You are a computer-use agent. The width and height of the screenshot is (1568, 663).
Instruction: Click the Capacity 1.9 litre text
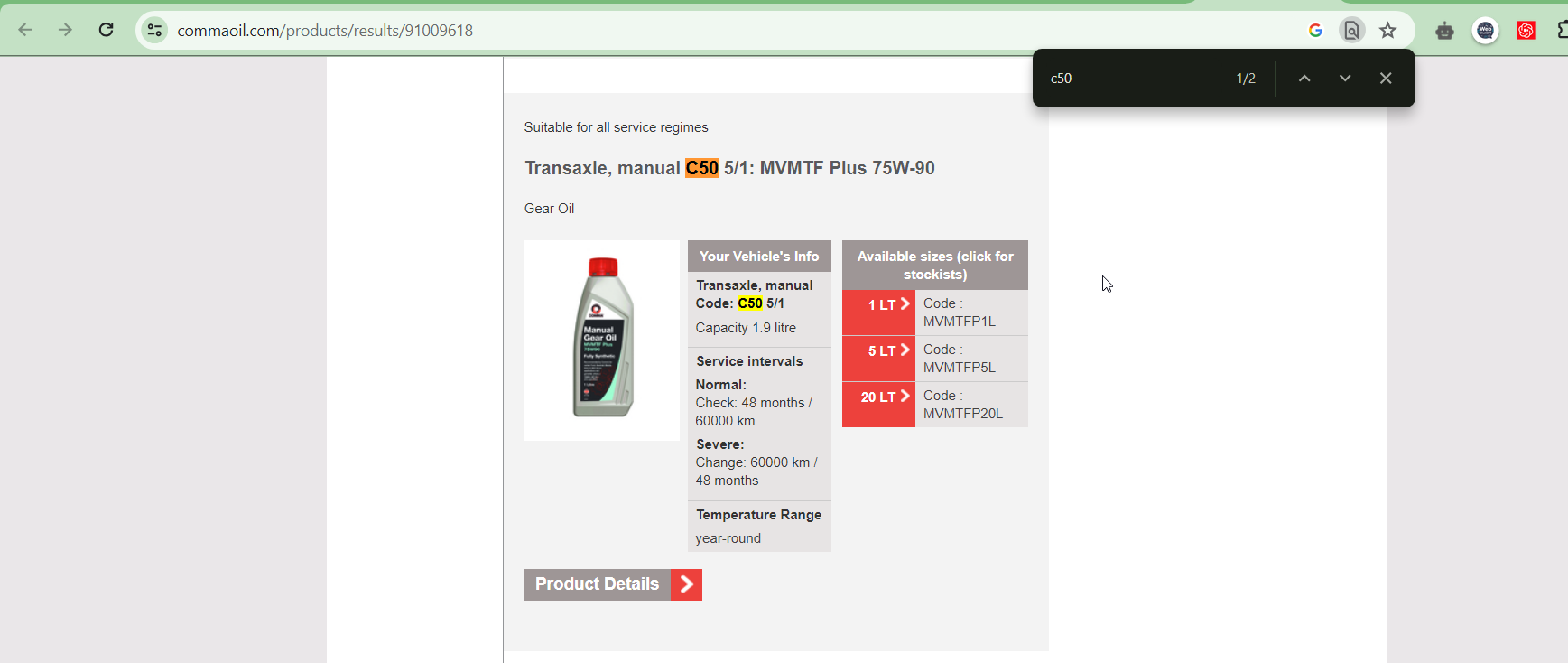pyautogui.click(x=746, y=328)
